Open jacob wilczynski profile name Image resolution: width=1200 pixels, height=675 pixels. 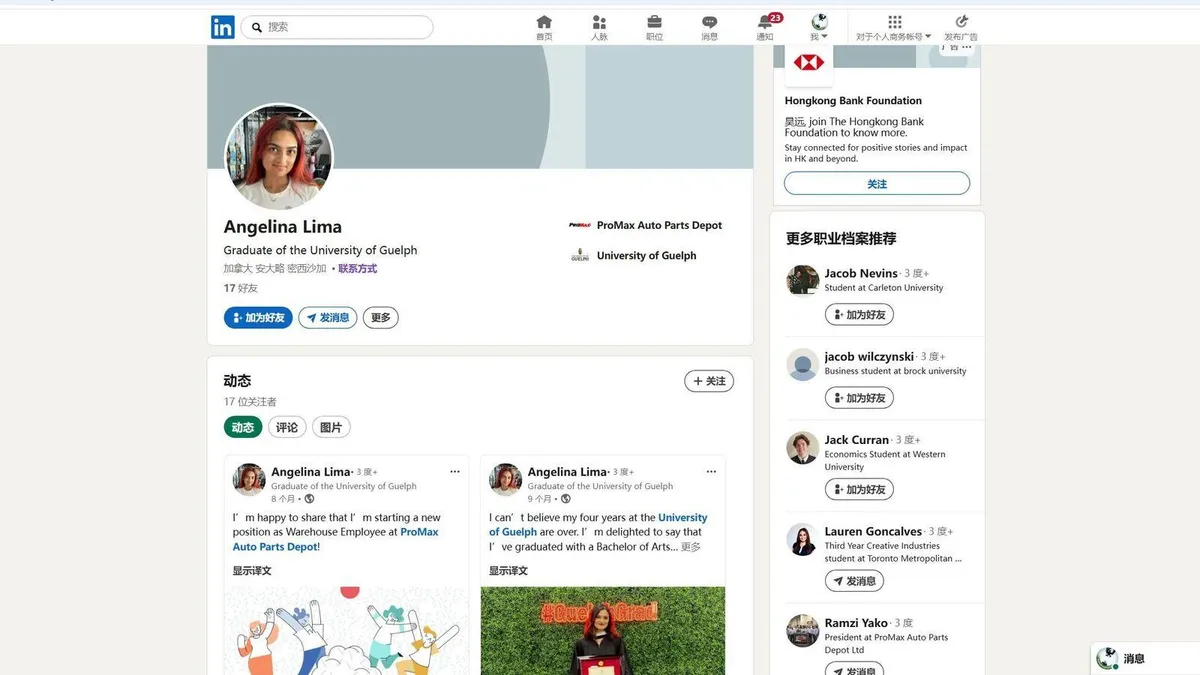click(x=869, y=356)
